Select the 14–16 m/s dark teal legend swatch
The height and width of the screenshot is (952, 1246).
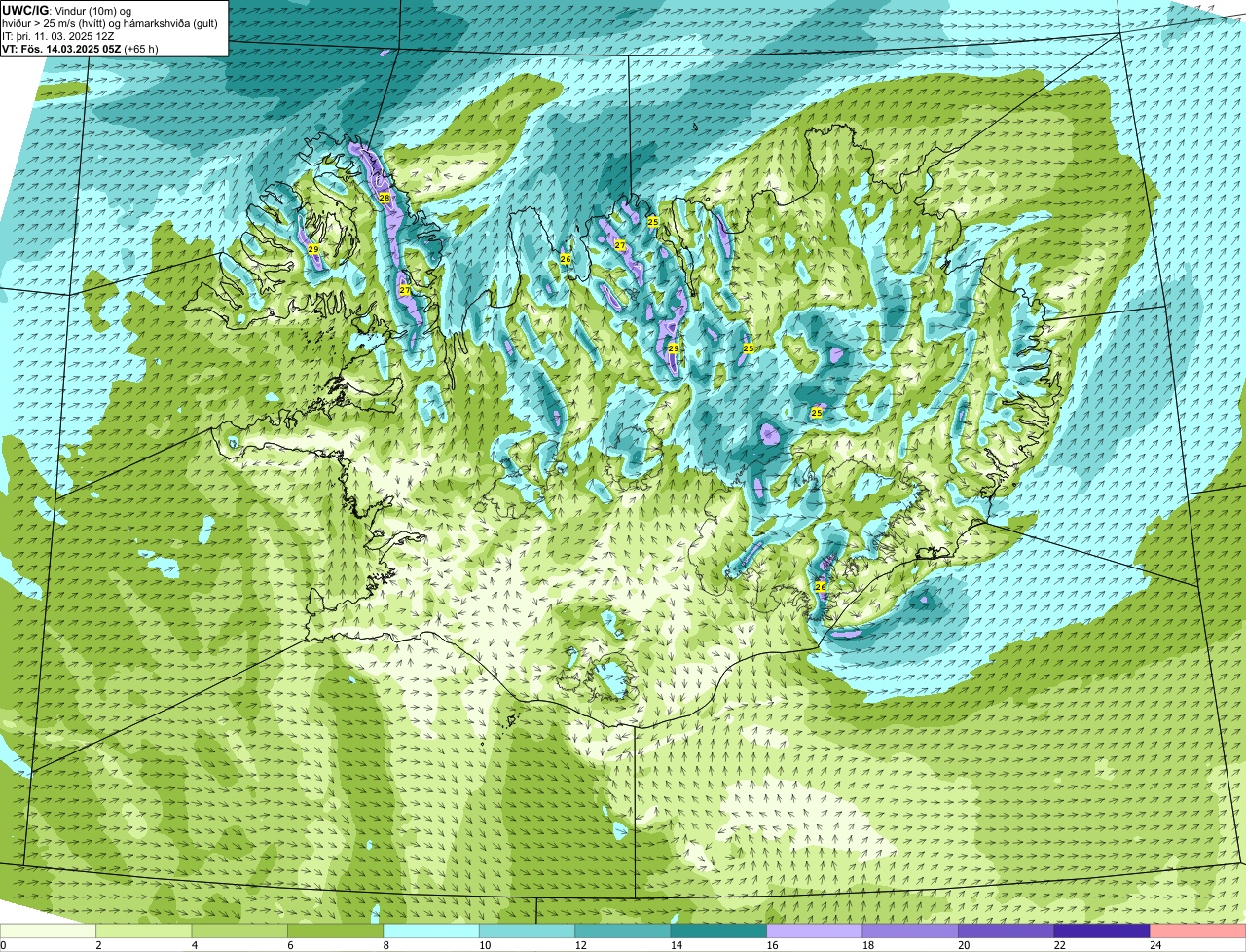719,932
